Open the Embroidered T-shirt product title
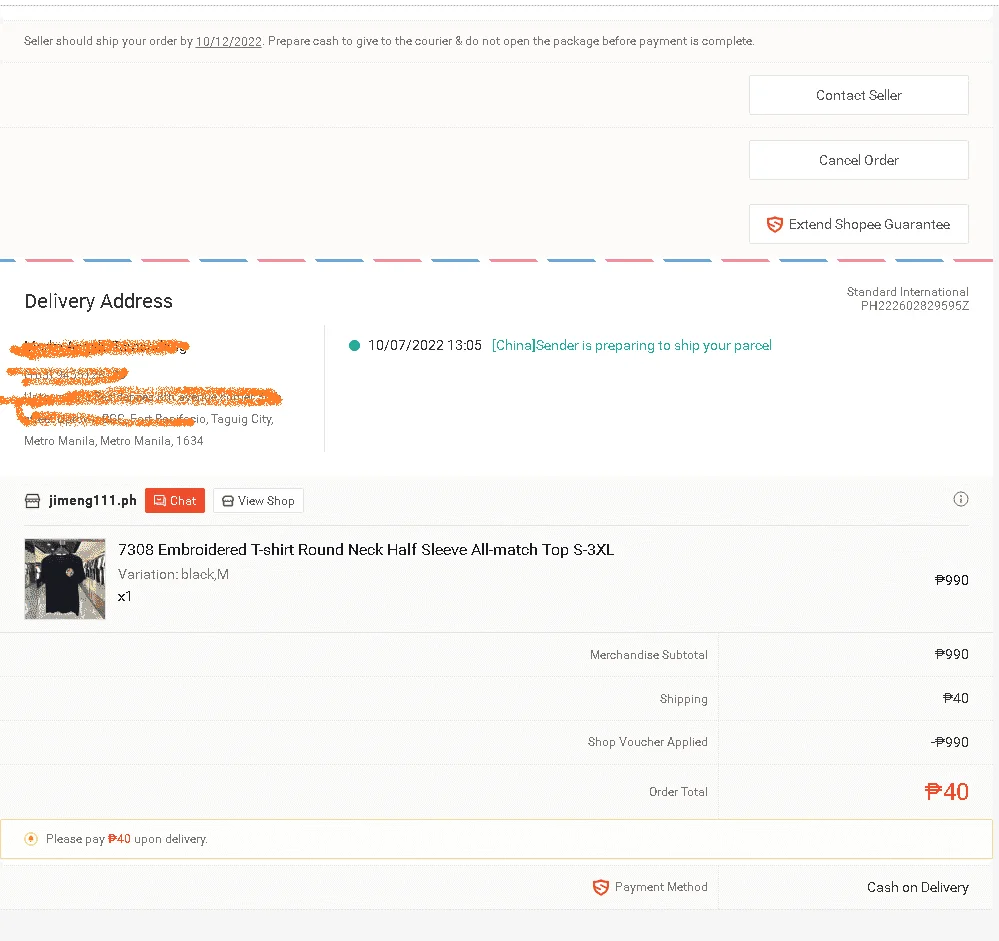 point(366,550)
